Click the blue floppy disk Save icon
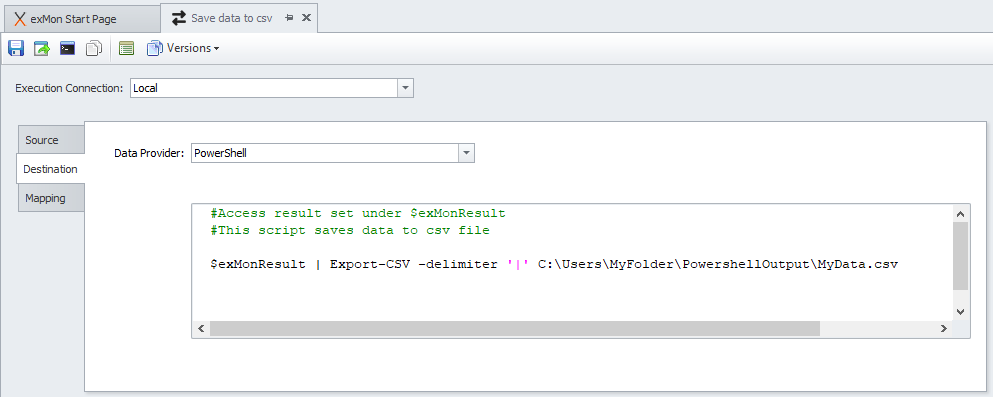Image resolution: width=993 pixels, height=397 pixels. click(x=16, y=48)
